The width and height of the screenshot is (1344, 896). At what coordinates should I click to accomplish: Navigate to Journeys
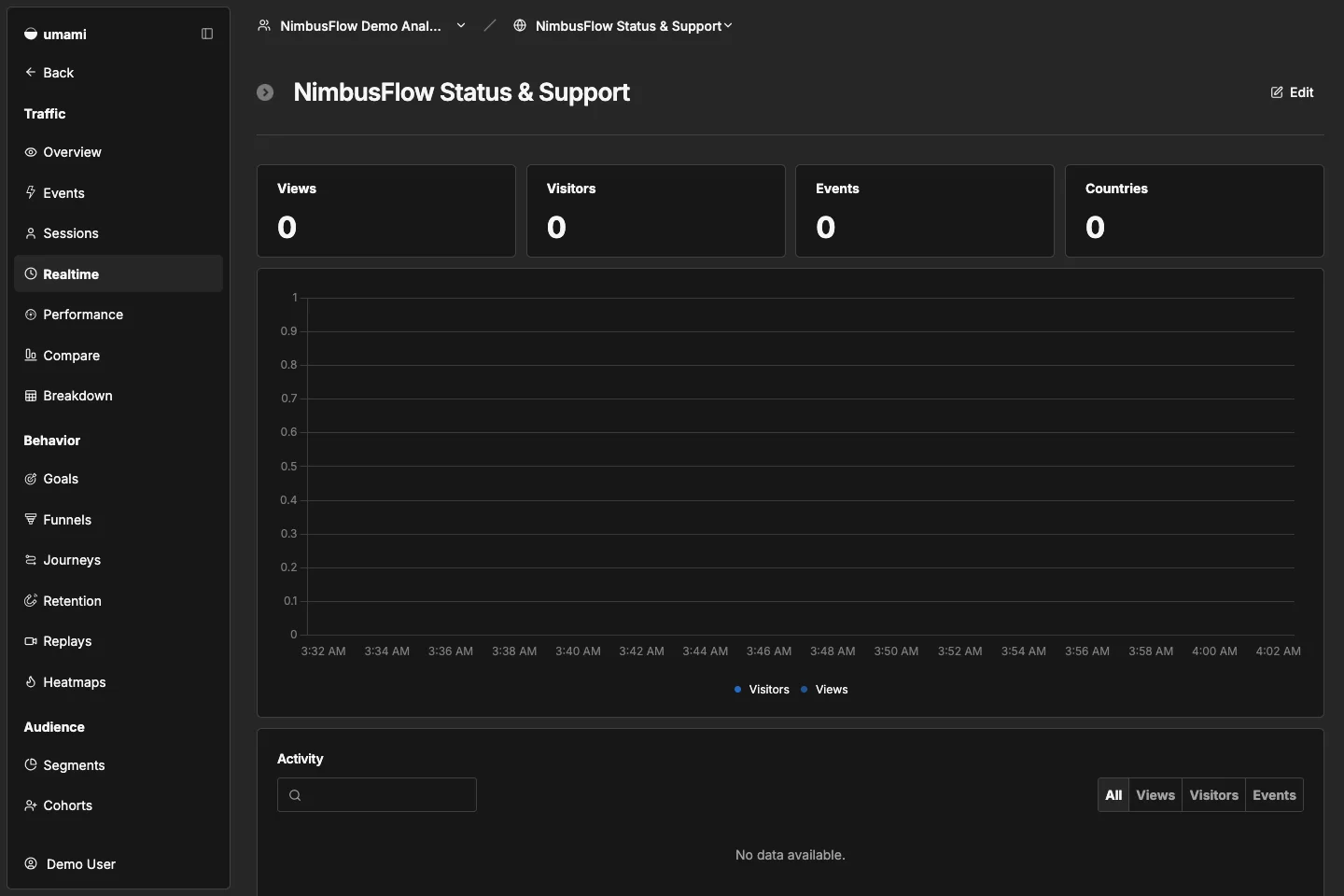point(119,560)
